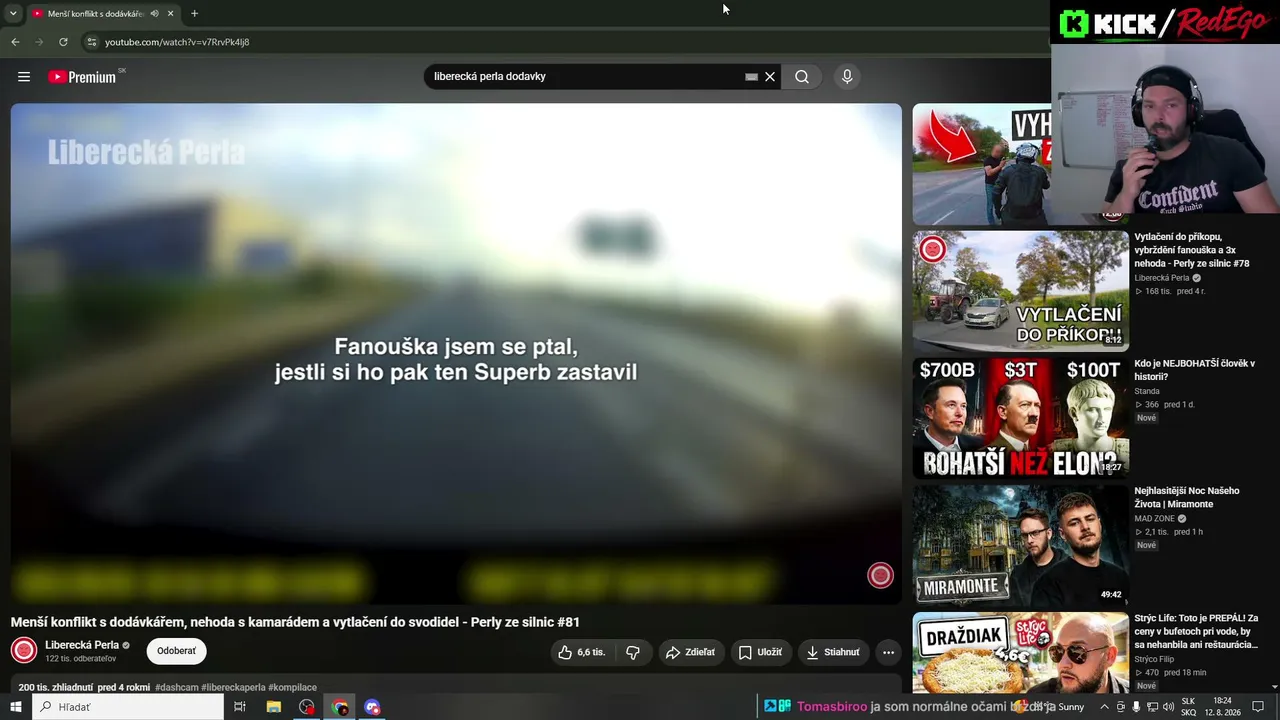This screenshot has width=1280, height=720.
Task: Open the volume control in system tray
Action: coord(1168,707)
